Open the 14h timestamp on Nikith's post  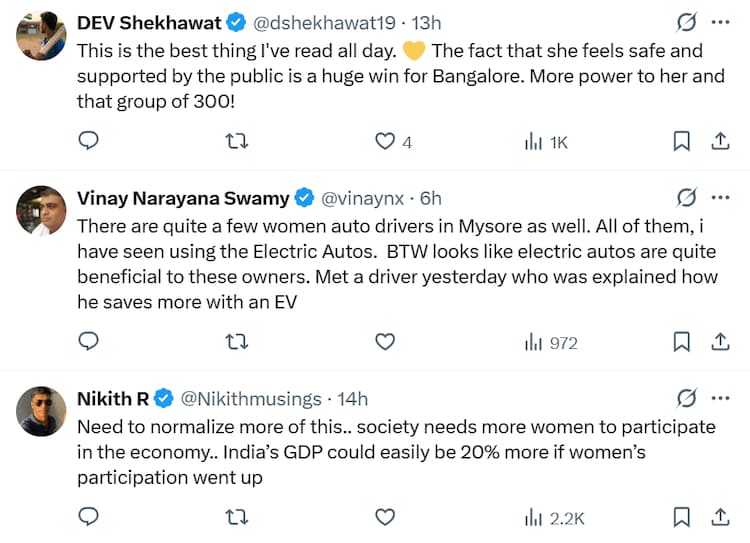[x=352, y=398]
